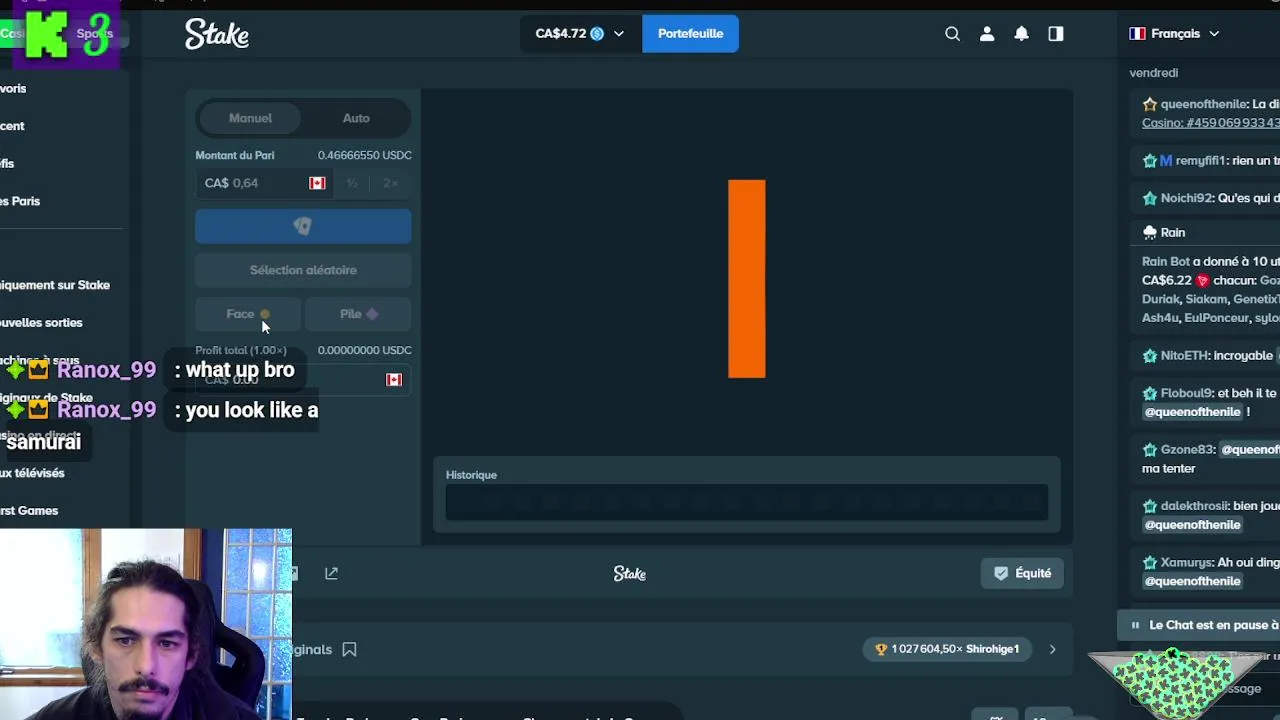Click the Canadian flag in bet amount field
The image size is (1280, 720).
click(x=317, y=183)
